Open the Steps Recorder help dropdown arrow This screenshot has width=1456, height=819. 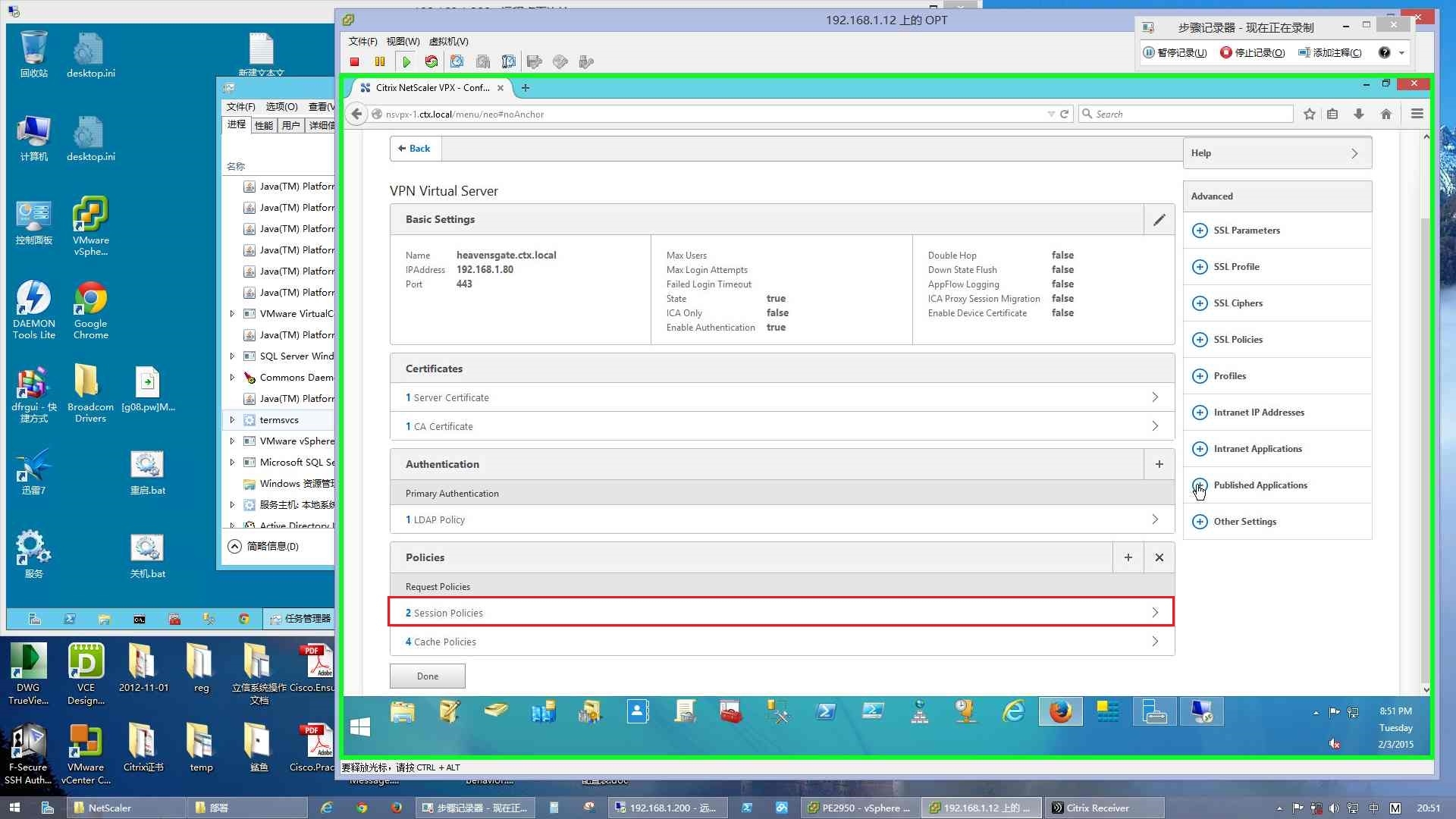click(x=1401, y=53)
